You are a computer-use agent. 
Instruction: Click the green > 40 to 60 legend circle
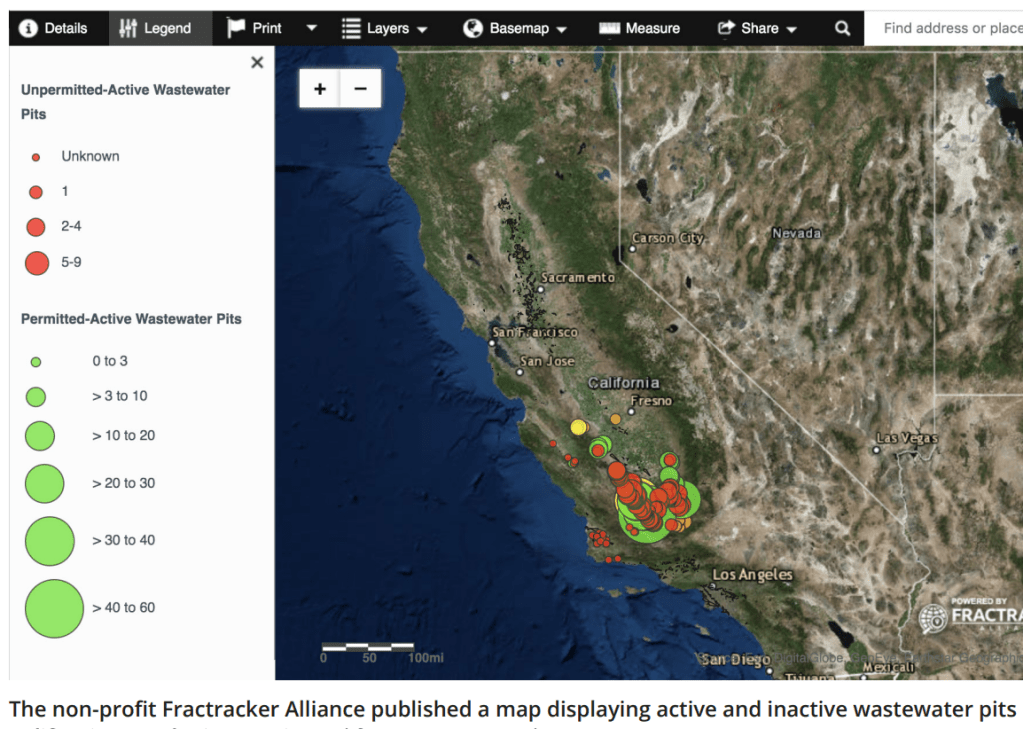(54, 608)
